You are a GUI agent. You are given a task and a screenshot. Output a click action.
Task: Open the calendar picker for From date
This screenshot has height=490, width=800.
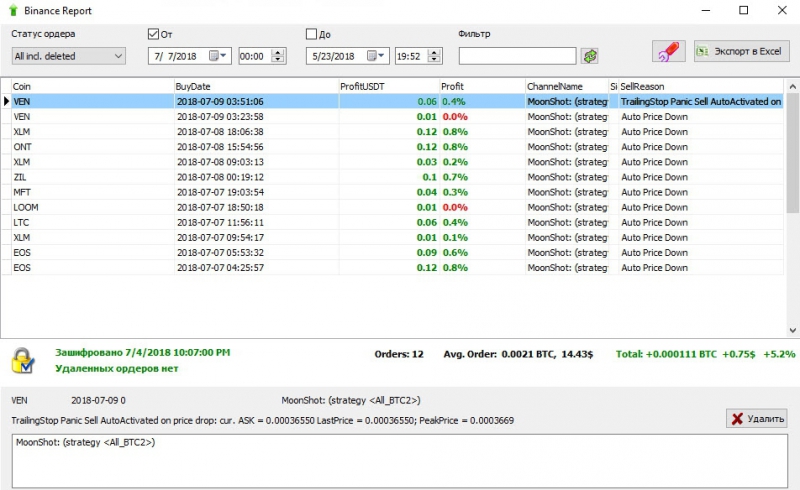[x=218, y=56]
